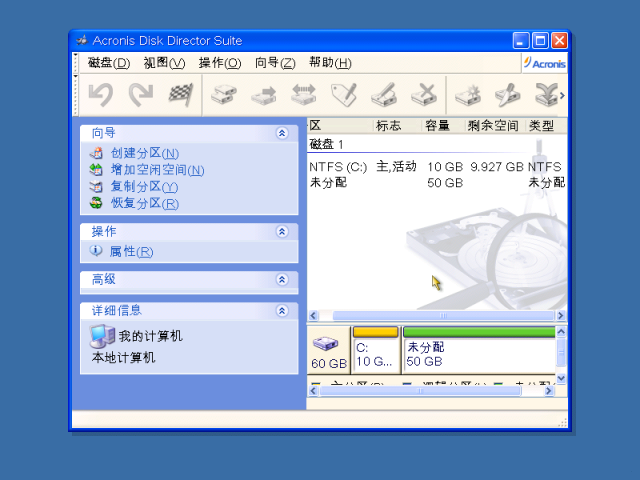Viewport: 640px width, 480px height.
Task: Click the disk brush toolbar icon
Action: click(x=508, y=95)
